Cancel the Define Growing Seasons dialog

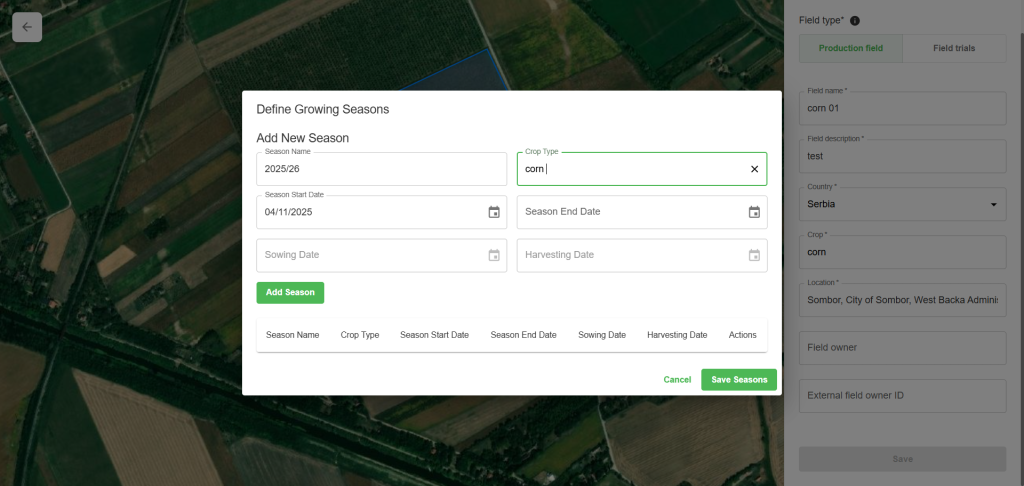[x=677, y=380]
